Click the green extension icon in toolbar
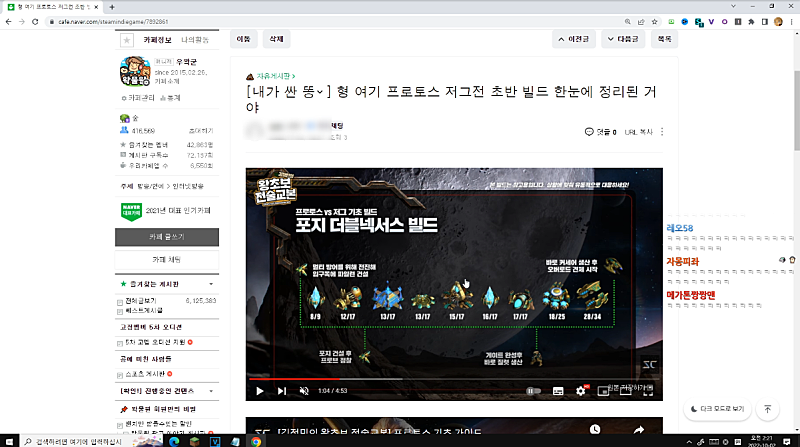Viewport: 800px width, 447px height. pos(671,21)
